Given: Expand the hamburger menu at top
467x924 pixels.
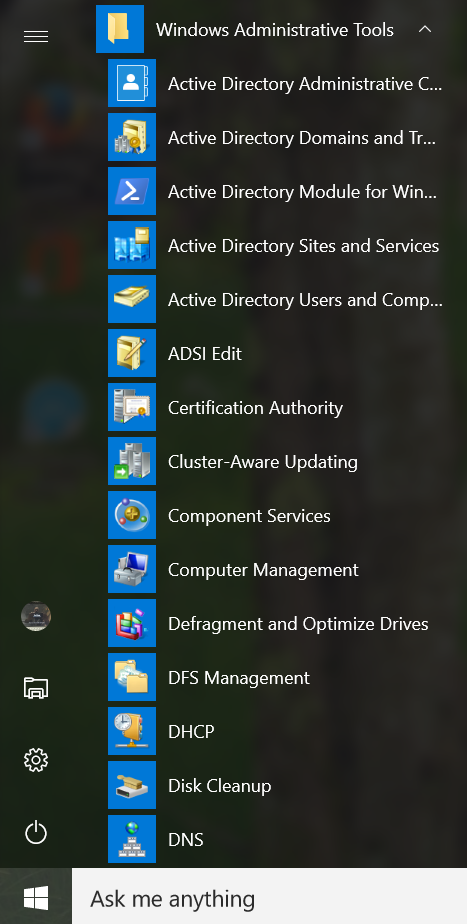Looking at the screenshot, I should (x=36, y=37).
